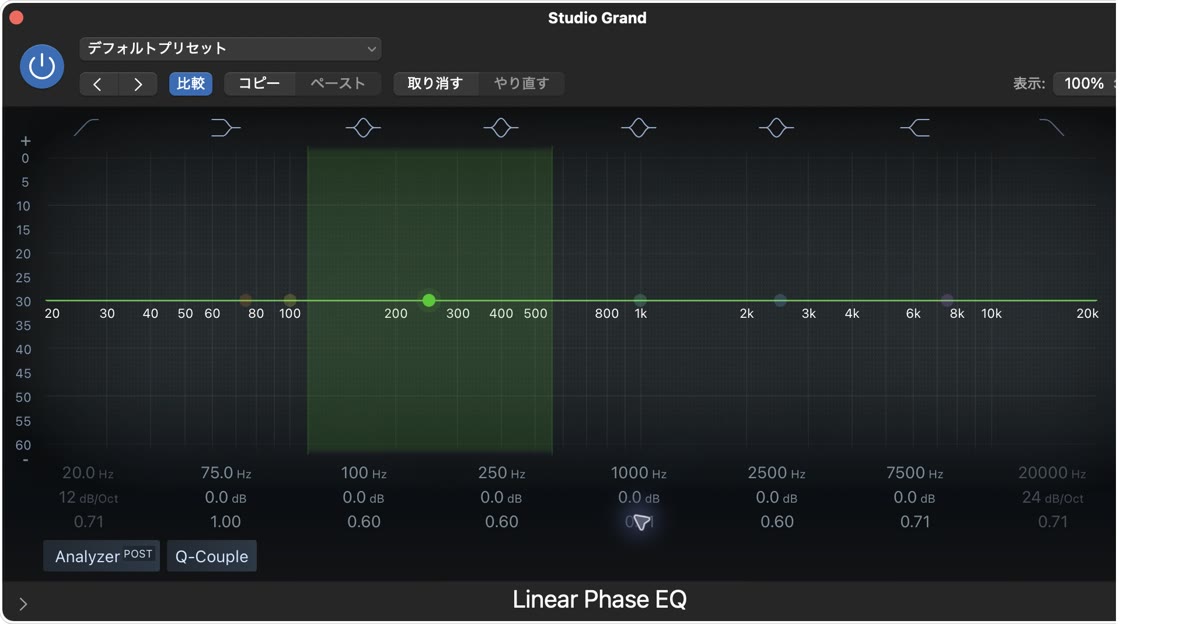Click the 0.71 Q value under 7500 Hz
Image resolution: width=1200 pixels, height=624 pixels.
click(x=914, y=521)
